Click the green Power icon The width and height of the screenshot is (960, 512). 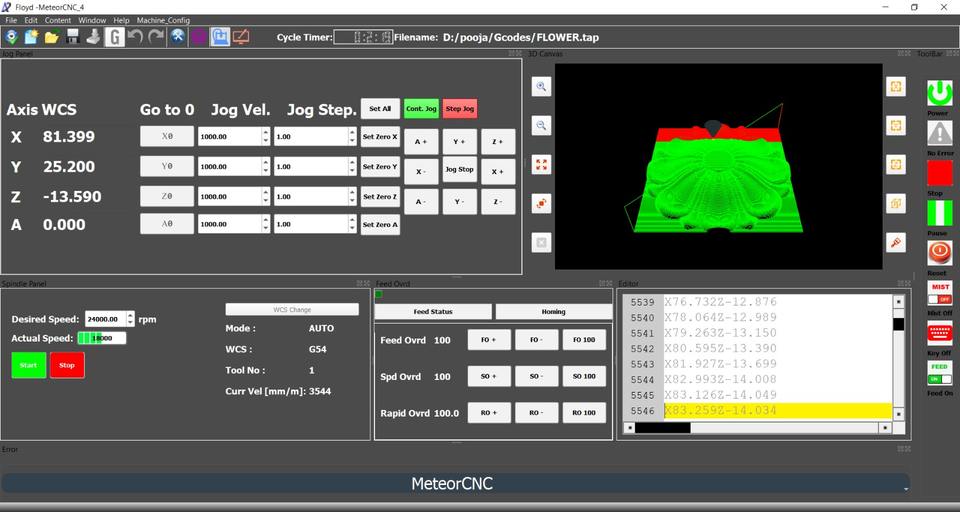point(939,93)
